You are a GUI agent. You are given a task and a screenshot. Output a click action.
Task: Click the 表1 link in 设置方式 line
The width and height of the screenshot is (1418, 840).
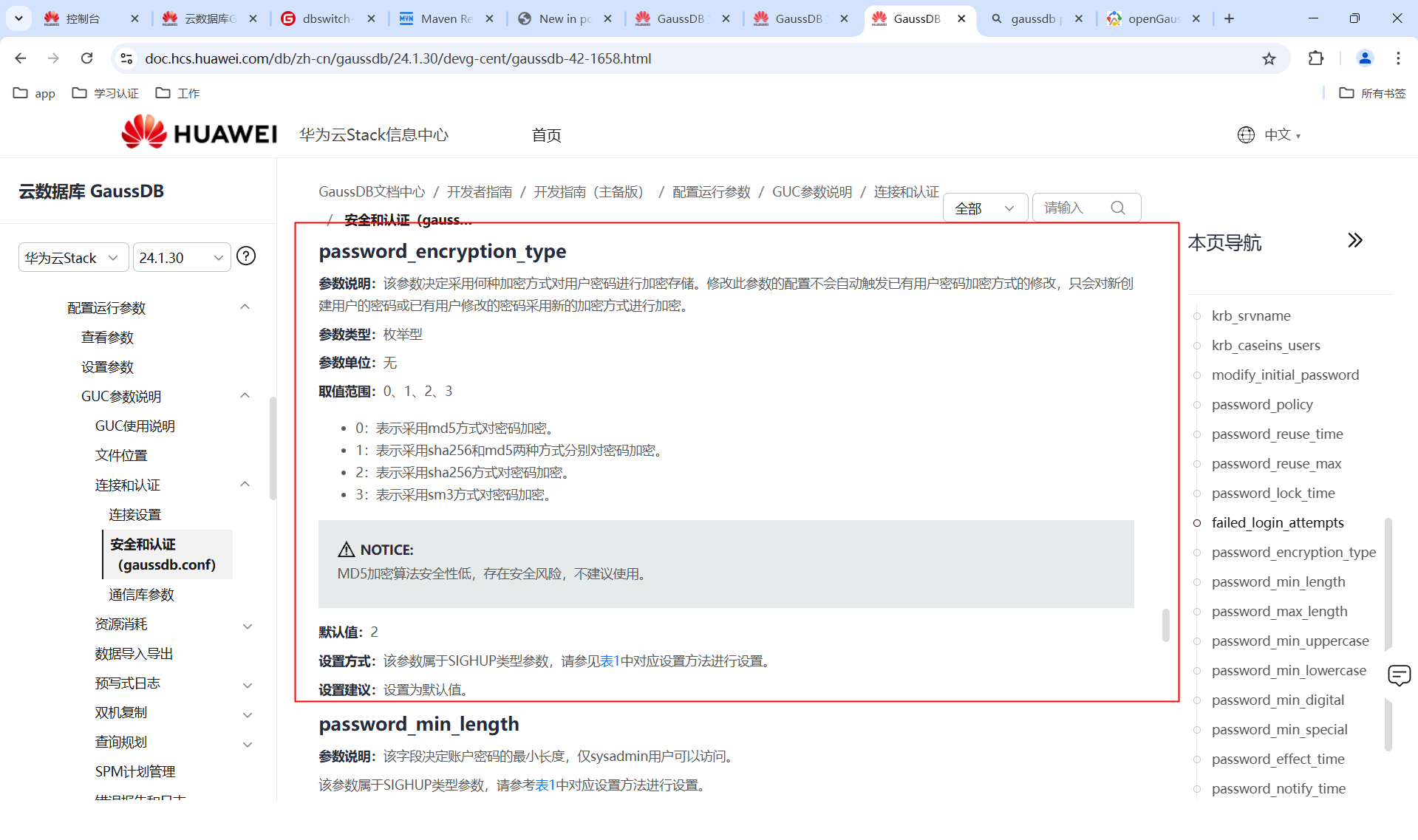[x=610, y=661]
